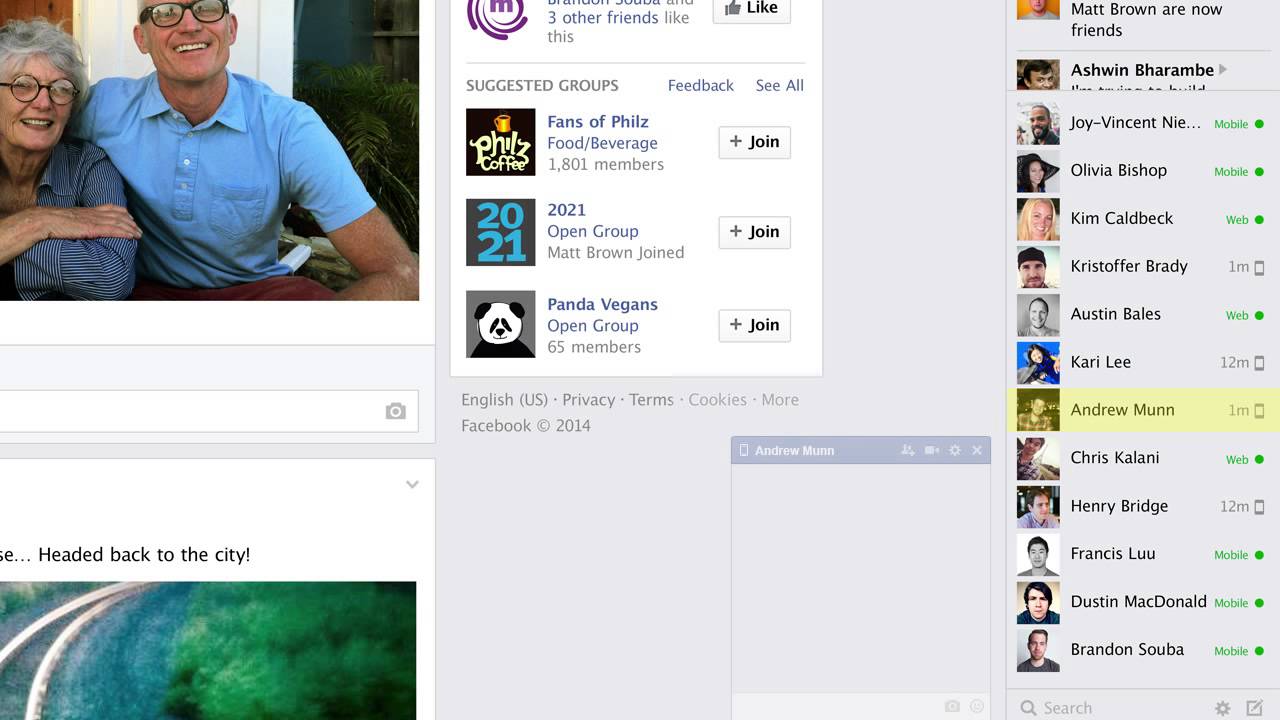
Task: Expand Ashwin Bharambe ticker story arrow
Action: click(x=1223, y=70)
